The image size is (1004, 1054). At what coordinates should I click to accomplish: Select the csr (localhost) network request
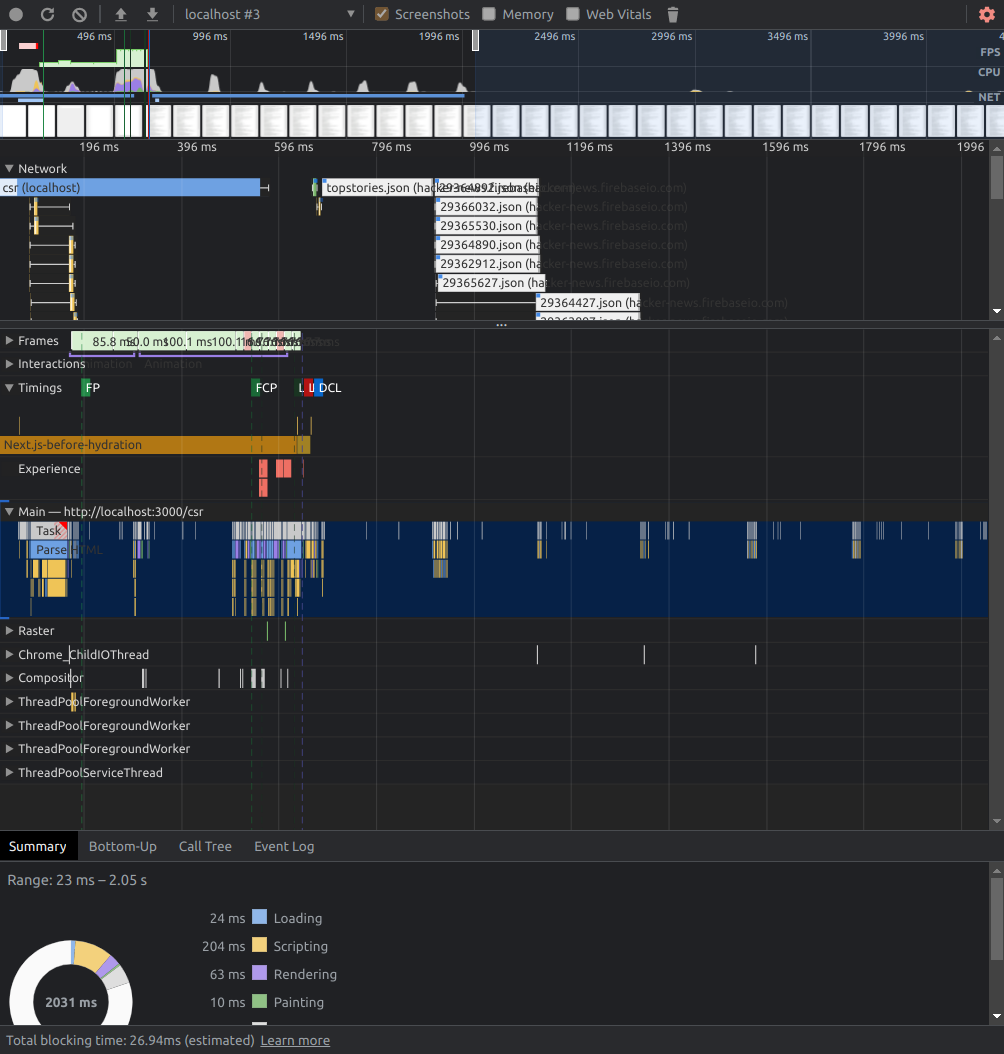tap(130, 188)
